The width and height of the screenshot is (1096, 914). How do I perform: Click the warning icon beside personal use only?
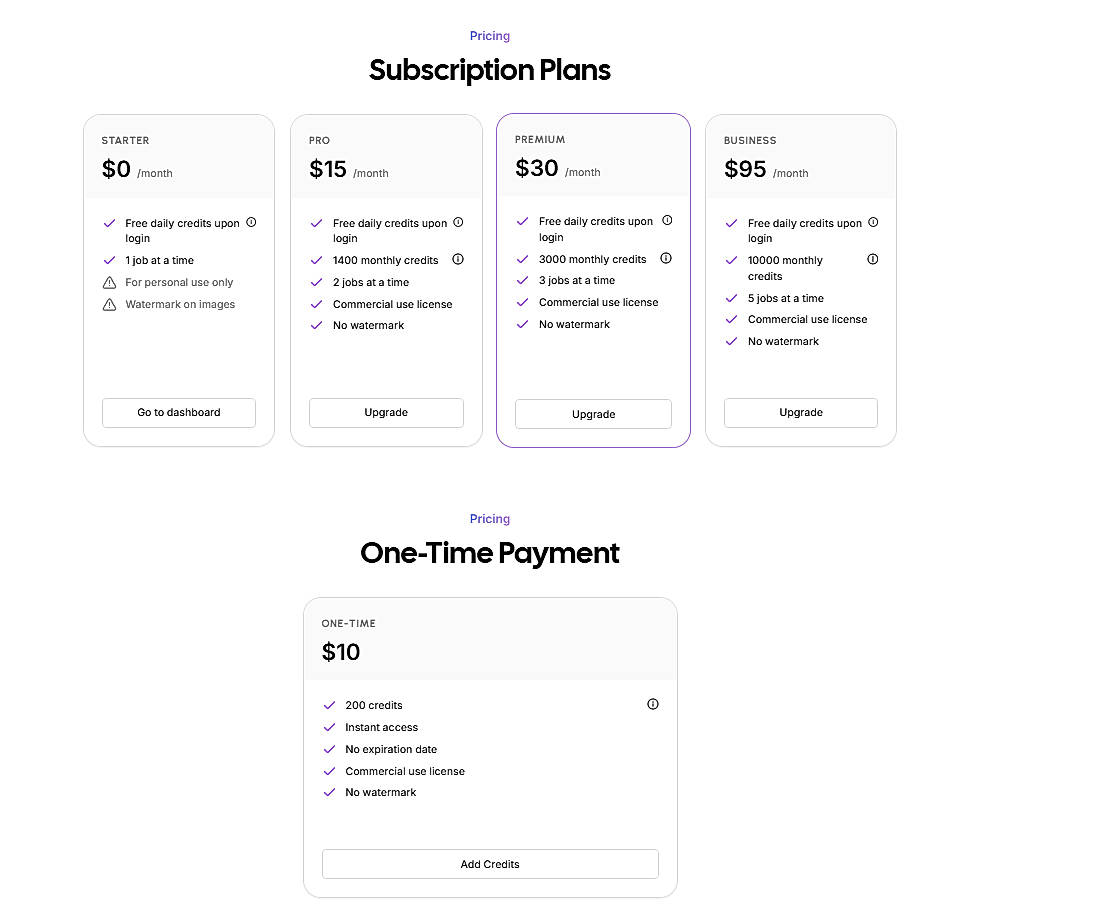[x=110, y=283]
